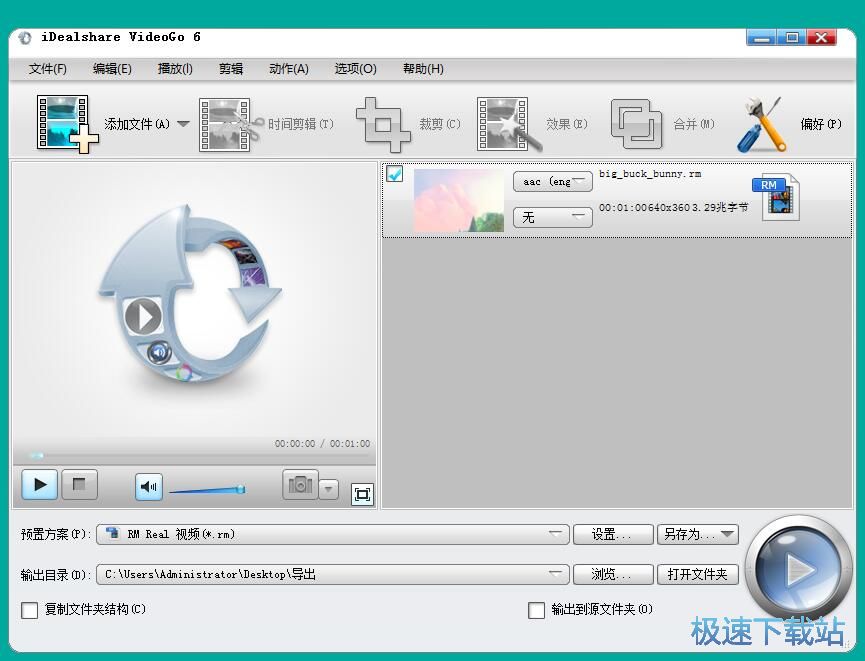
Task: Click the Time Trim scissors icon
Action: coord(231,125)
